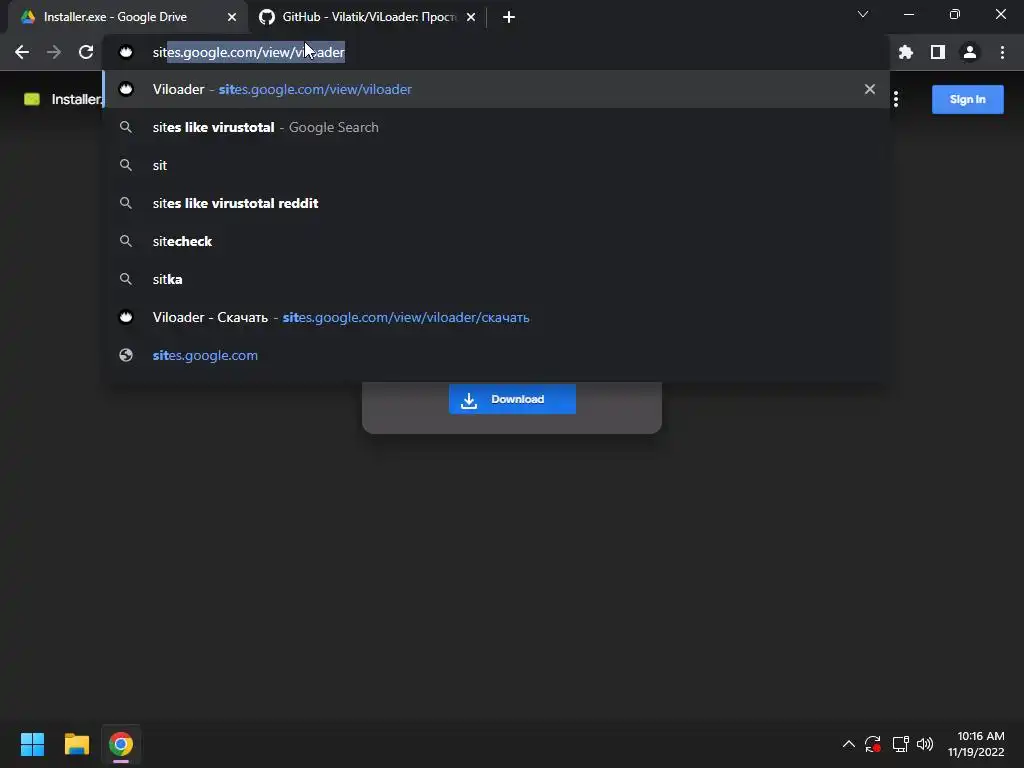Reload the current page
The height and width of the screenshot is (768, 1024).
coord(86,52)
